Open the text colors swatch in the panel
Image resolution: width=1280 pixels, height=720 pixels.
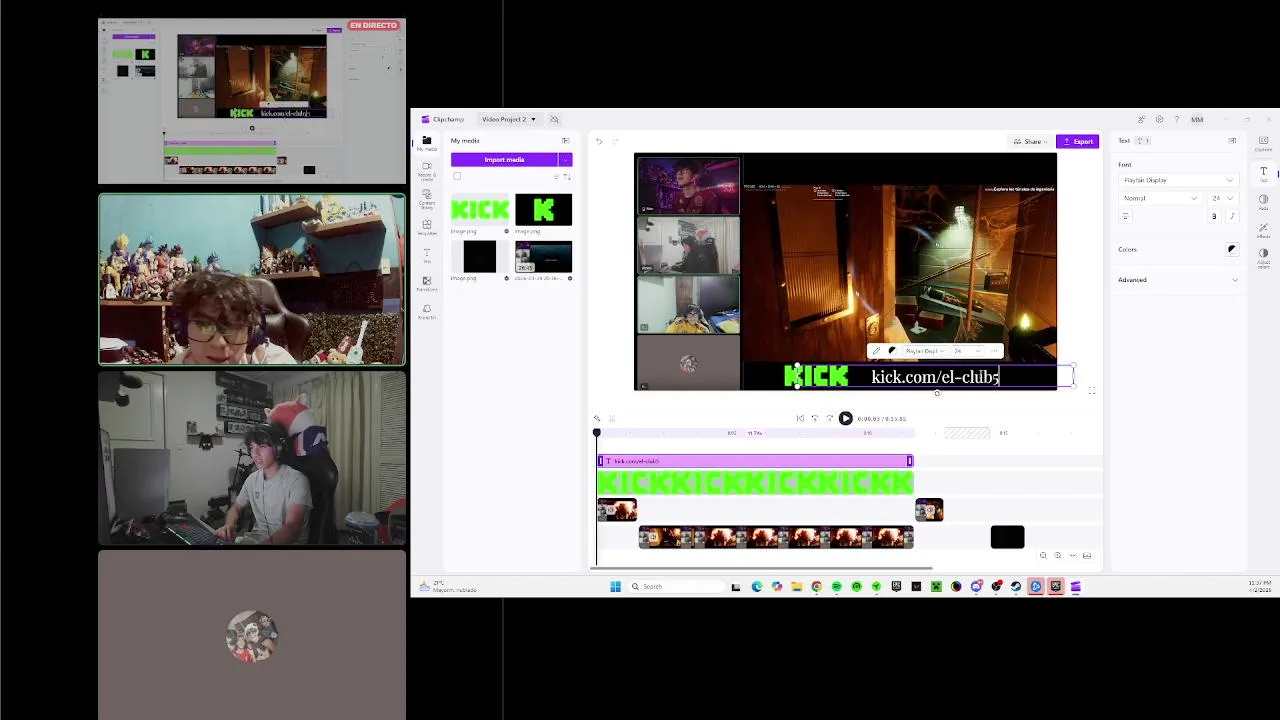pos(1231,249)
